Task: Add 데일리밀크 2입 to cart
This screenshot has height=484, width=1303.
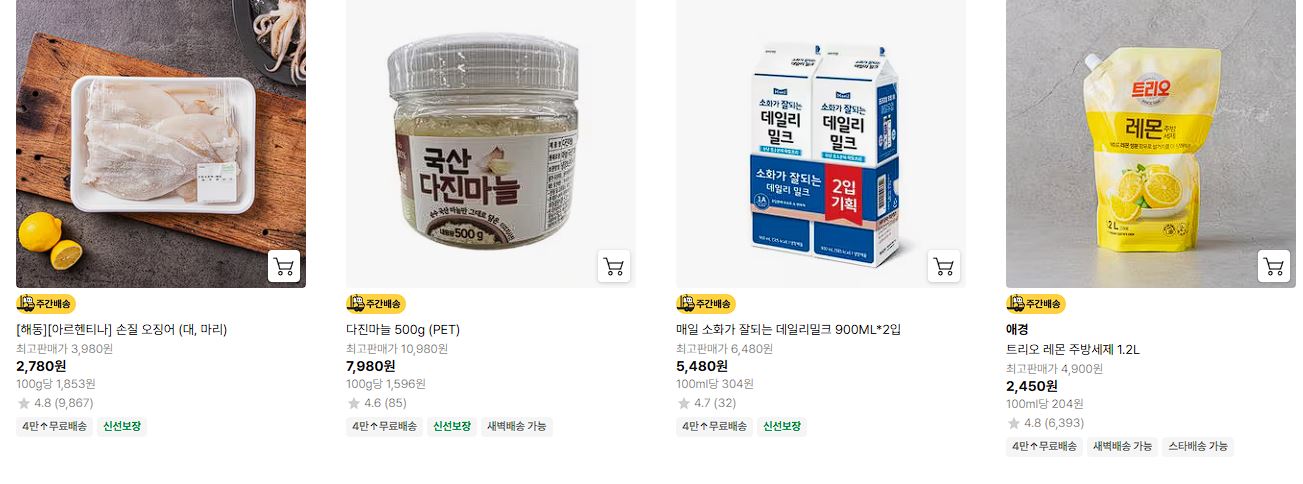Action: (944, 266)
